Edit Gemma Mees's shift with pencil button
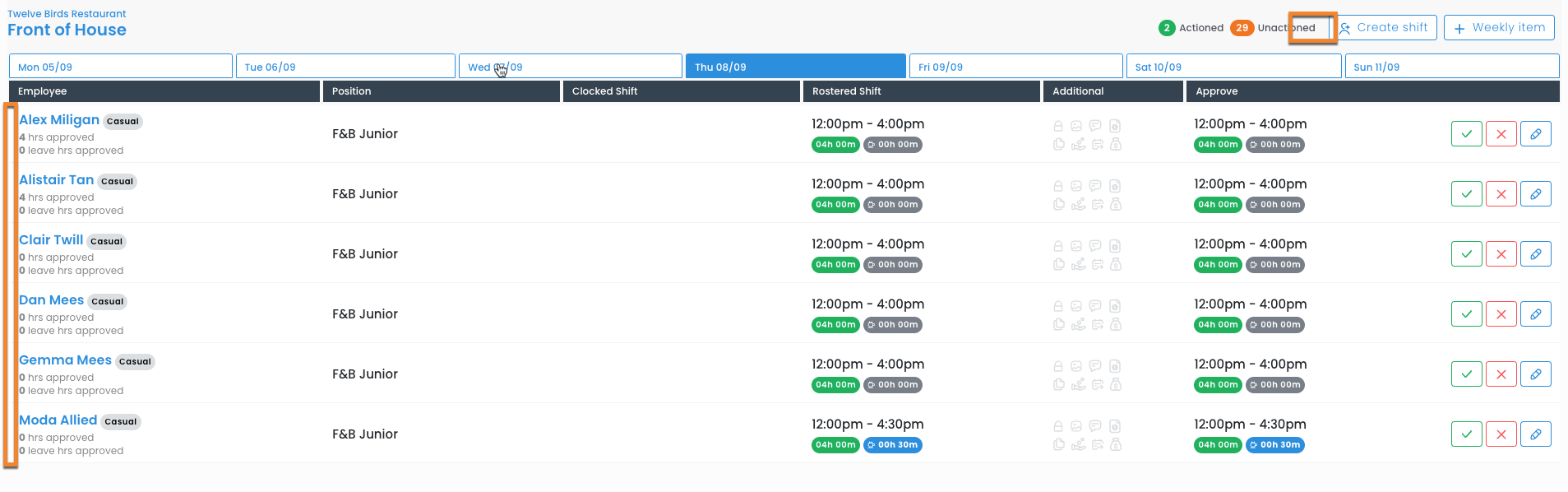 [x=1535, y=374]
